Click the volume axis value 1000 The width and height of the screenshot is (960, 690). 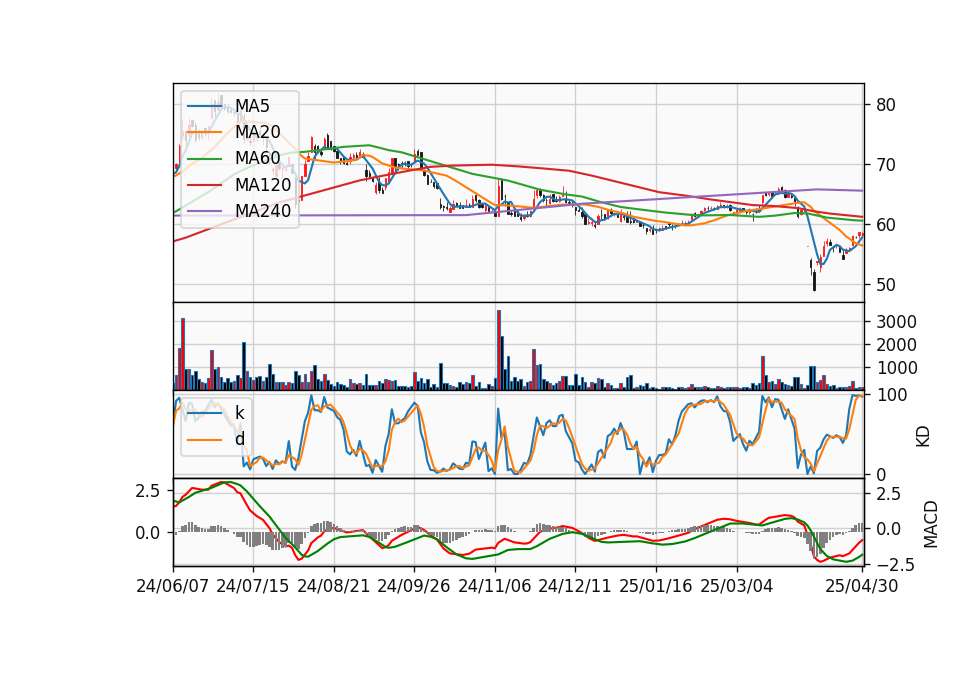pos(896,368)
